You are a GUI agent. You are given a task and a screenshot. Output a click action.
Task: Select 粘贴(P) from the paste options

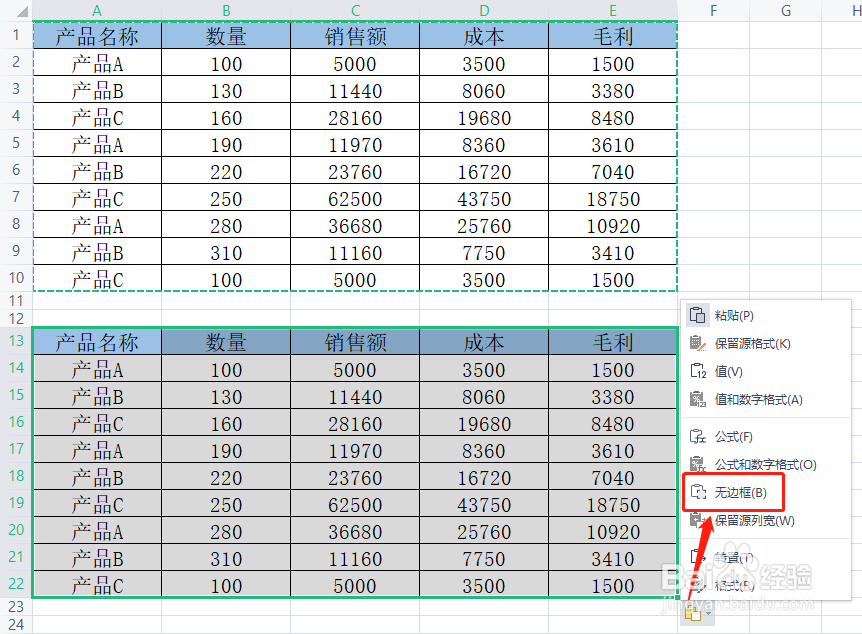[x=735, y=316]
